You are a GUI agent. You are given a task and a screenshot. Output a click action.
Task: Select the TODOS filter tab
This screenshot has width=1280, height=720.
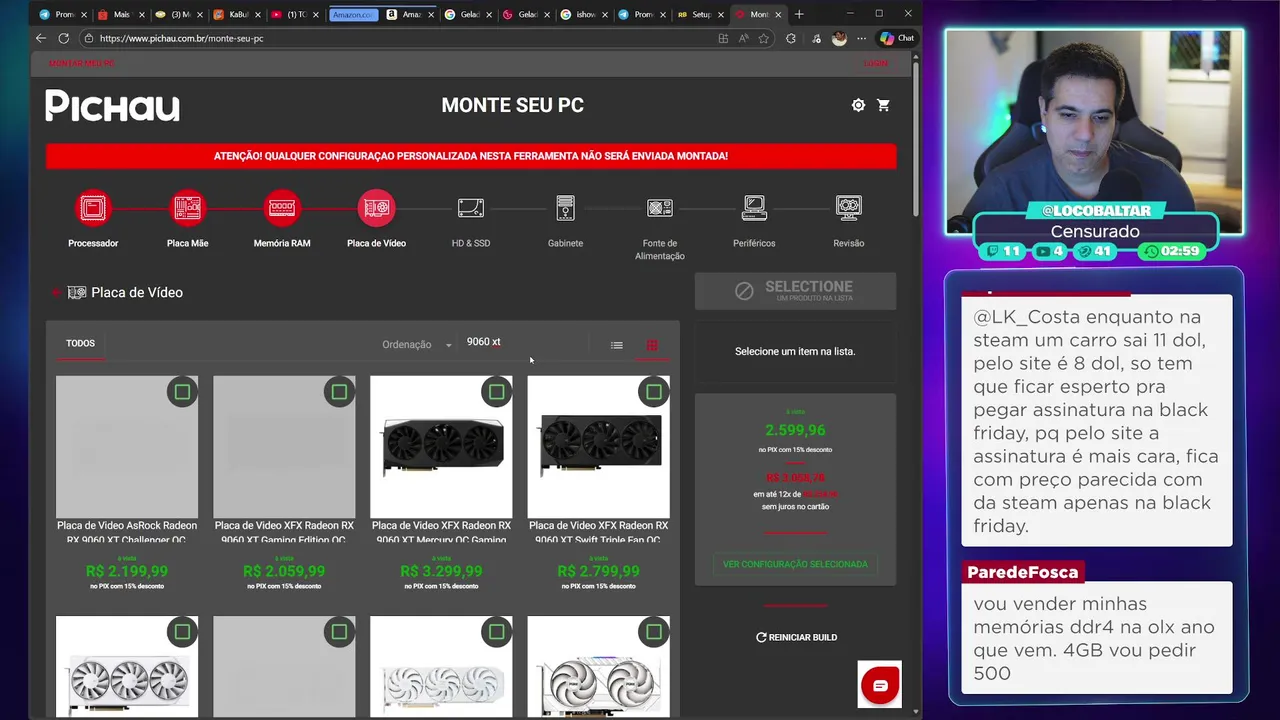click(80, 344)
